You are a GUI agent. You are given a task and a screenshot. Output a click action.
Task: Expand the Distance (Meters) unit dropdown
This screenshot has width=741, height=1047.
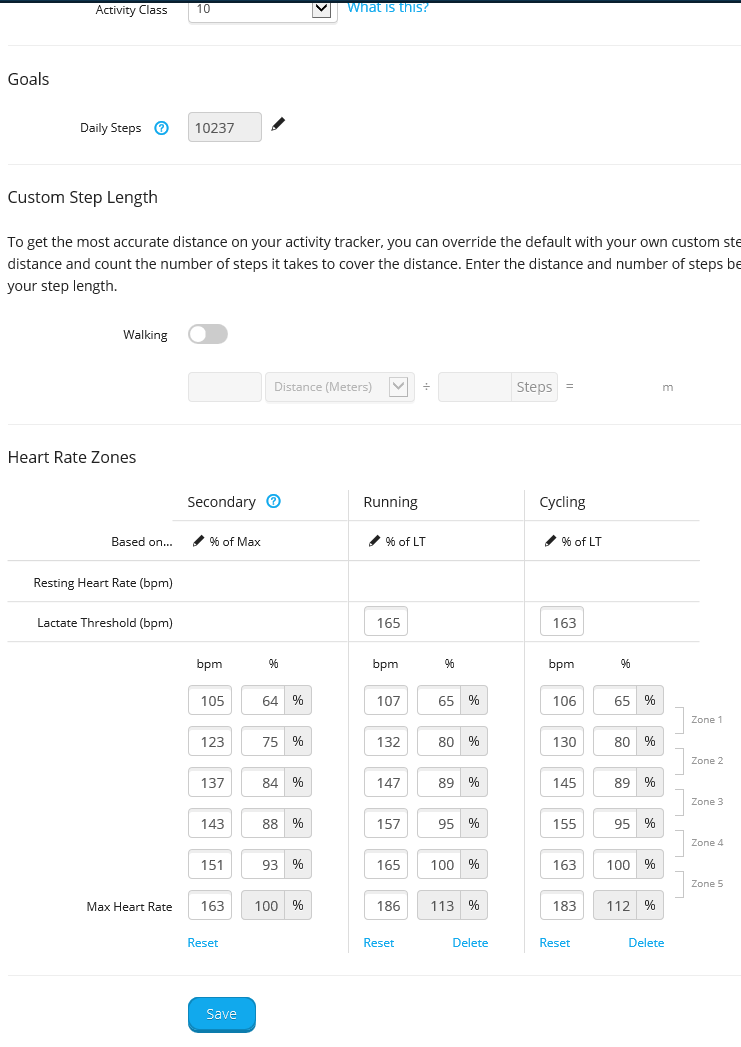point(398,387)
